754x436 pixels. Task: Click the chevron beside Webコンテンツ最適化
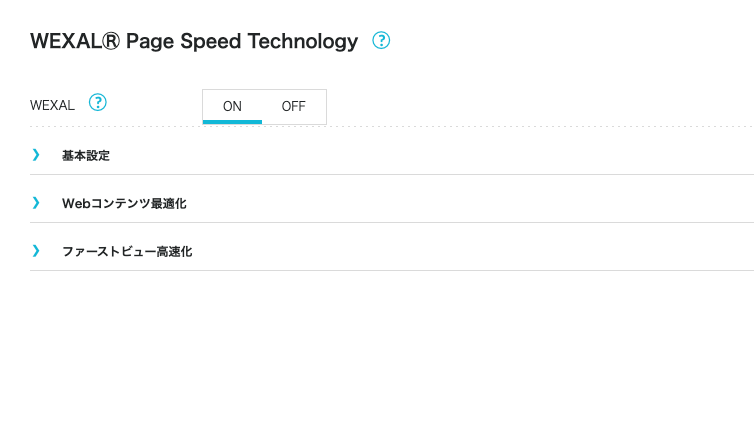pyautogui.click(x=36, y=203)
